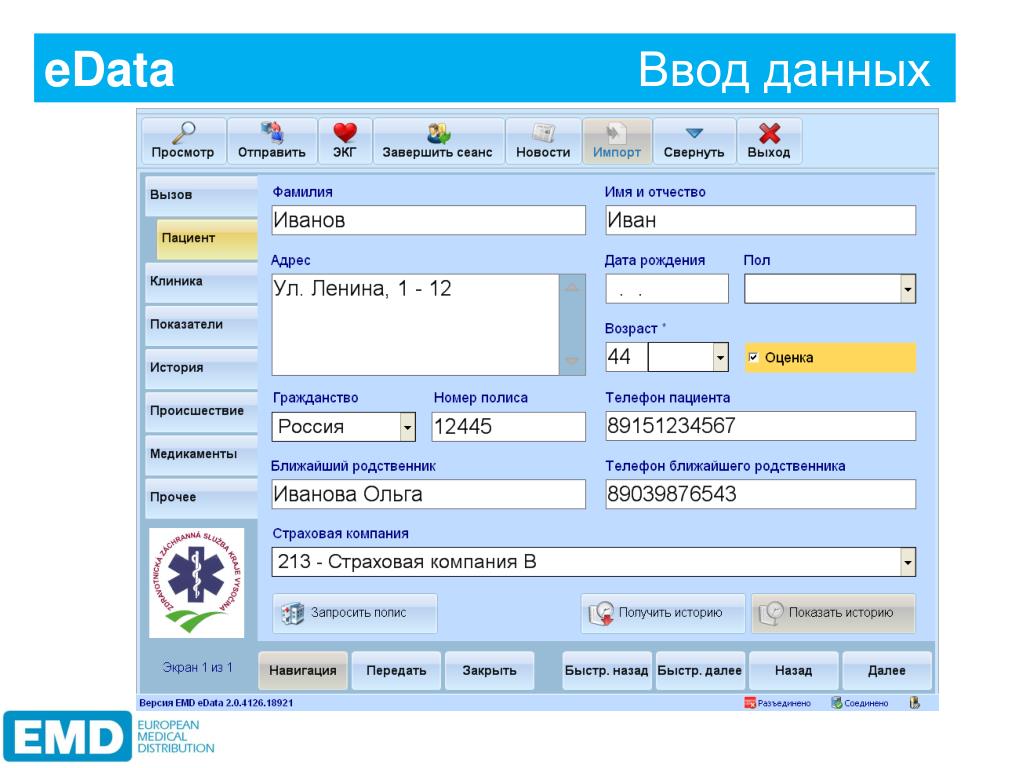This screenshot has width=1024, height=768.
Task: Open the Новости newspaper icon
Action: pos(543,133)
